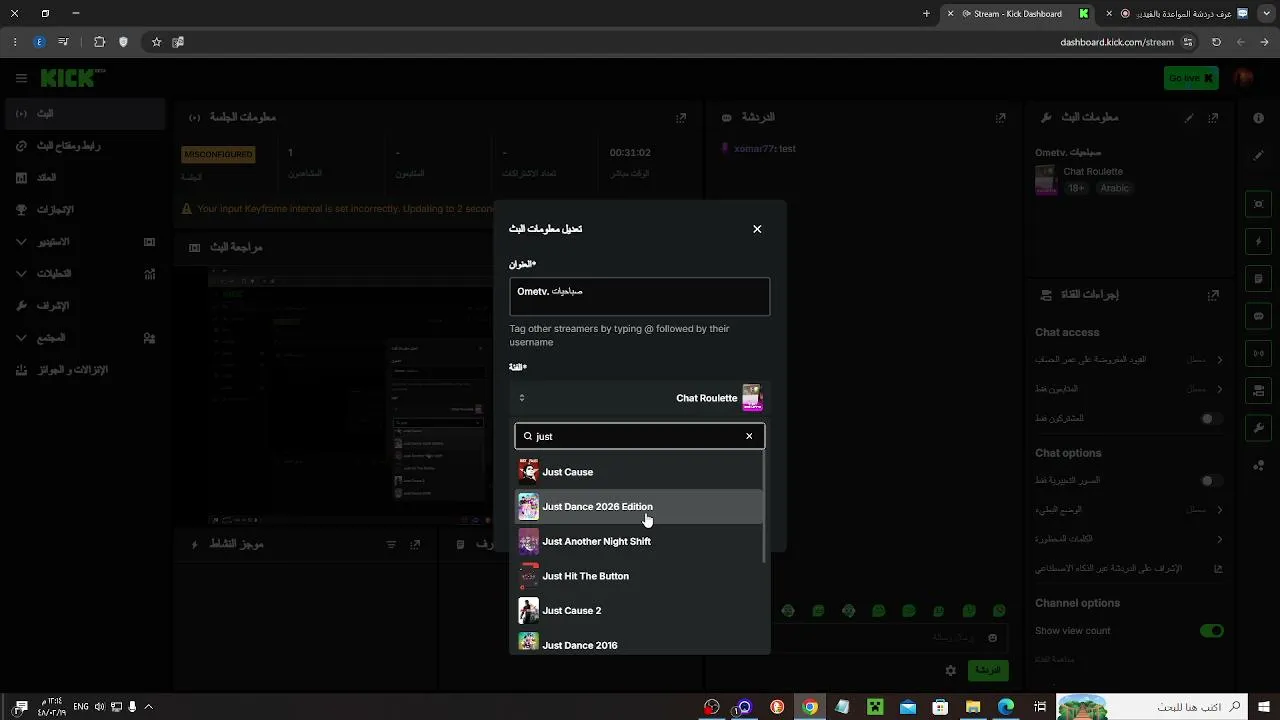Open the user profile avatar menu

(x=1243, y=78)
